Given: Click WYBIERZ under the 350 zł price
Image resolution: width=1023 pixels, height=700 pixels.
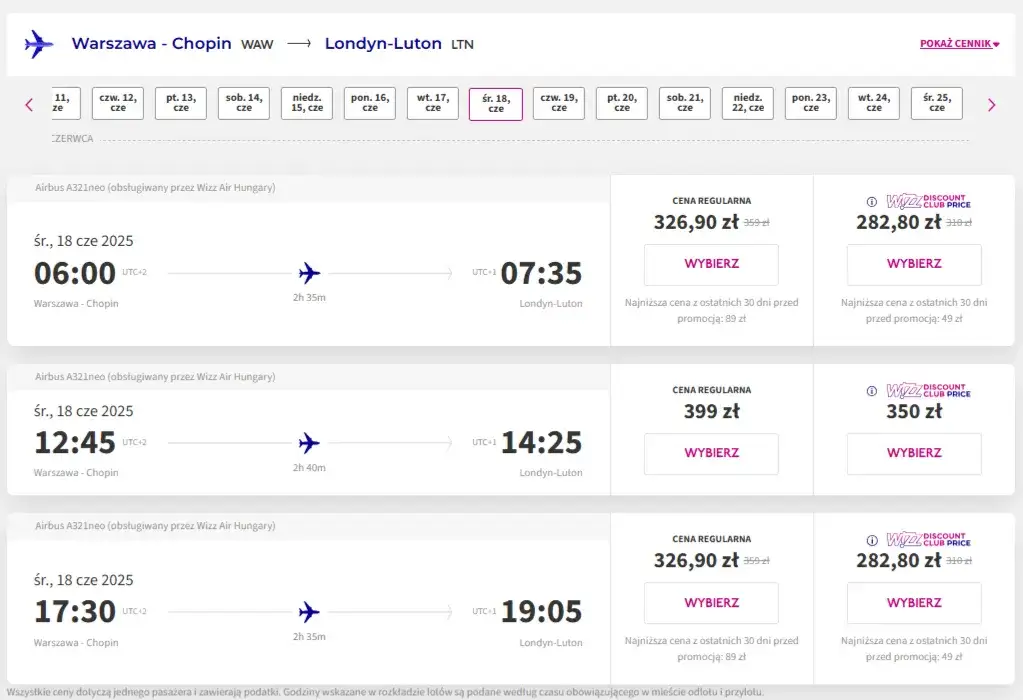Looking at the screenshot, I should (x=914, y=454).
